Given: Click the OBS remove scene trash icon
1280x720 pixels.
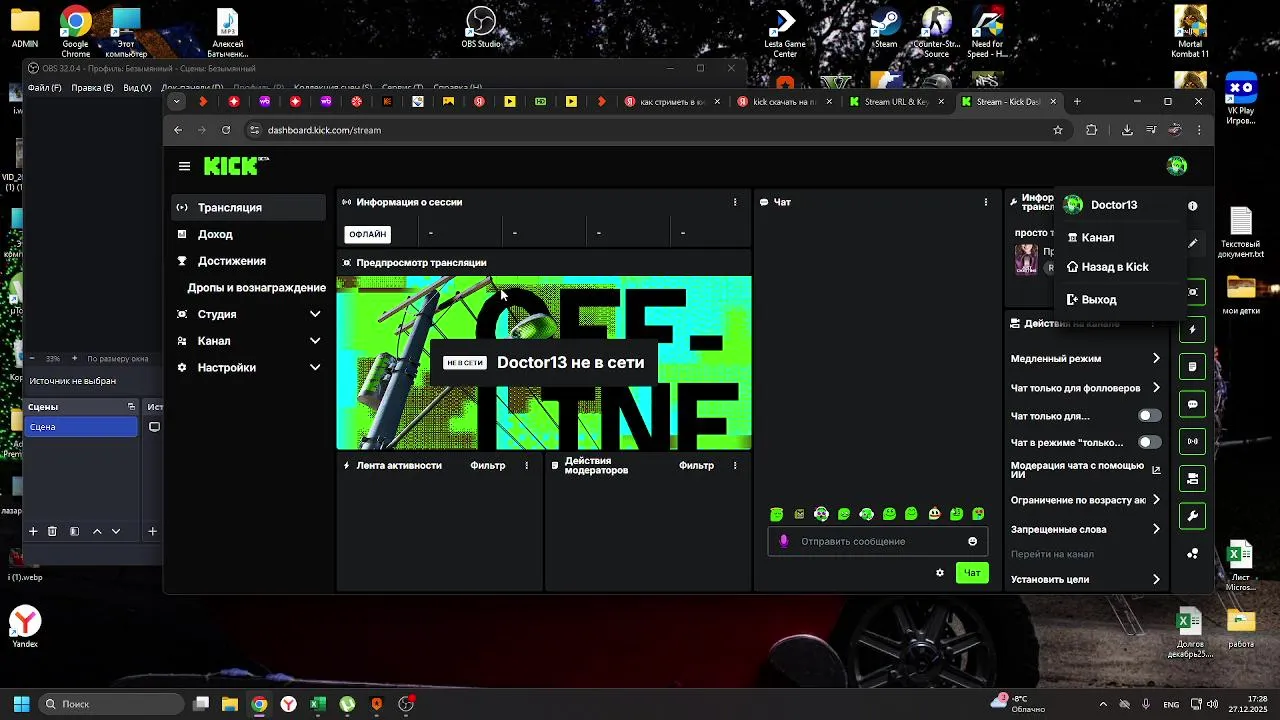Looking at the screenshot, I should (x=52, y=532).
